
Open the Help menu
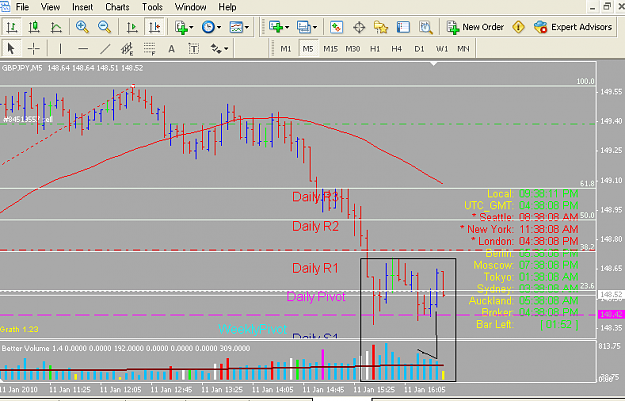[227, 7]
